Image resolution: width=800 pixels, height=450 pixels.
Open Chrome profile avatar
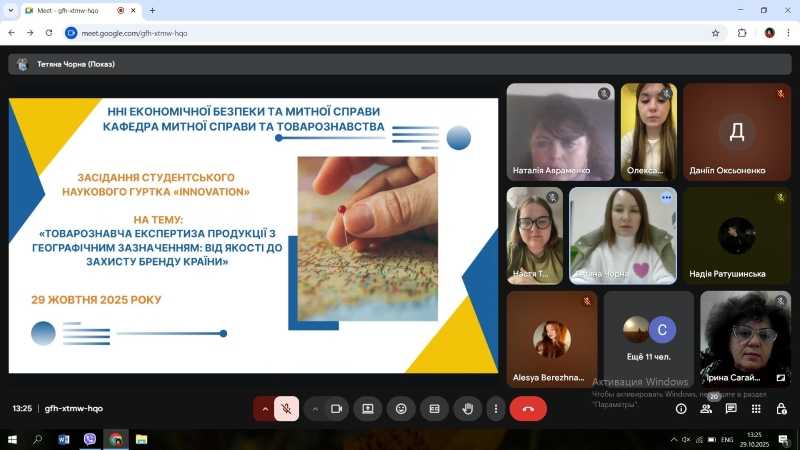pos(769,33)
